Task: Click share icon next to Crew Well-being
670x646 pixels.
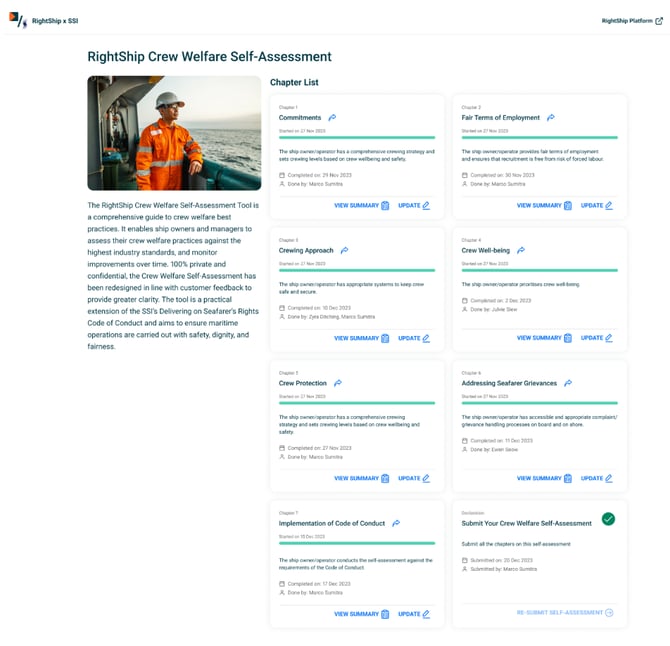Action: (x=521, y=250)
